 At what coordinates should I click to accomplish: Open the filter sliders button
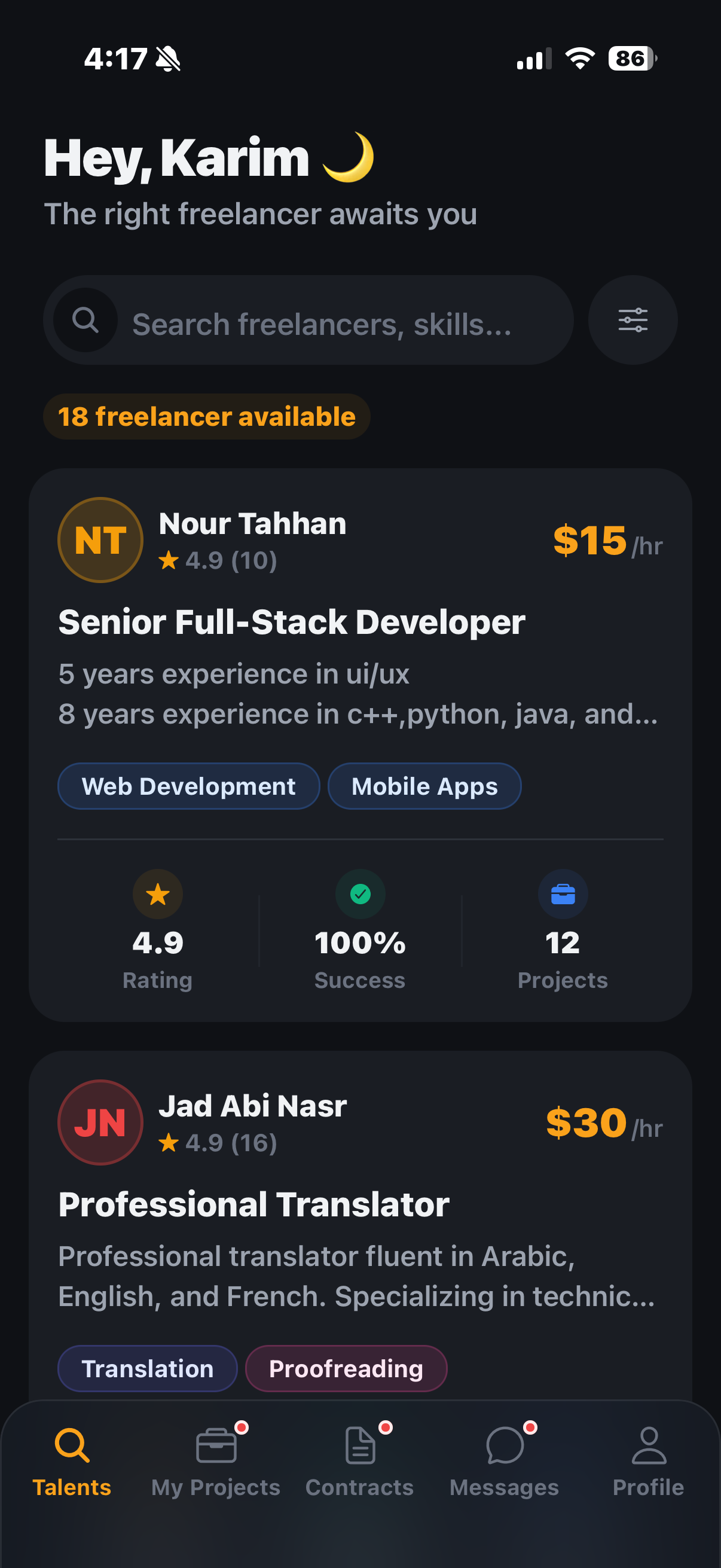pyautogui.click(x=632, y=320)
